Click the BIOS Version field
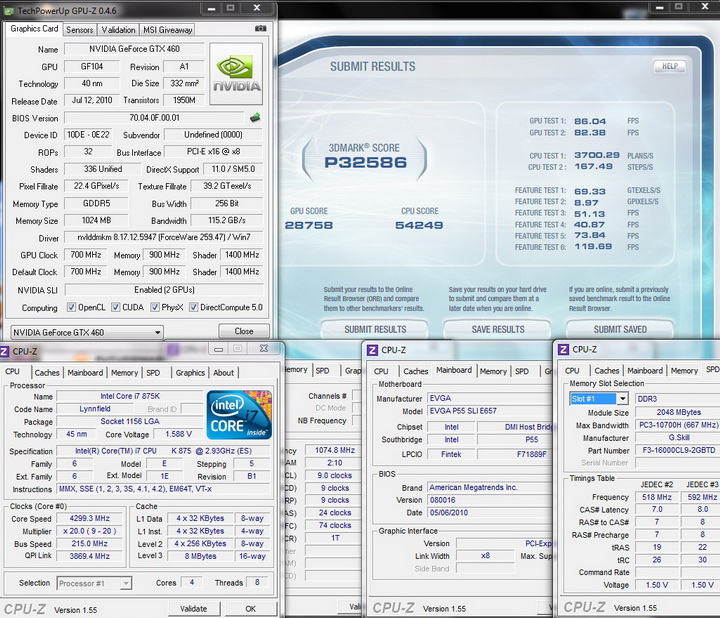This screenshot has height=618, width=720. click(x=152, y=118)
